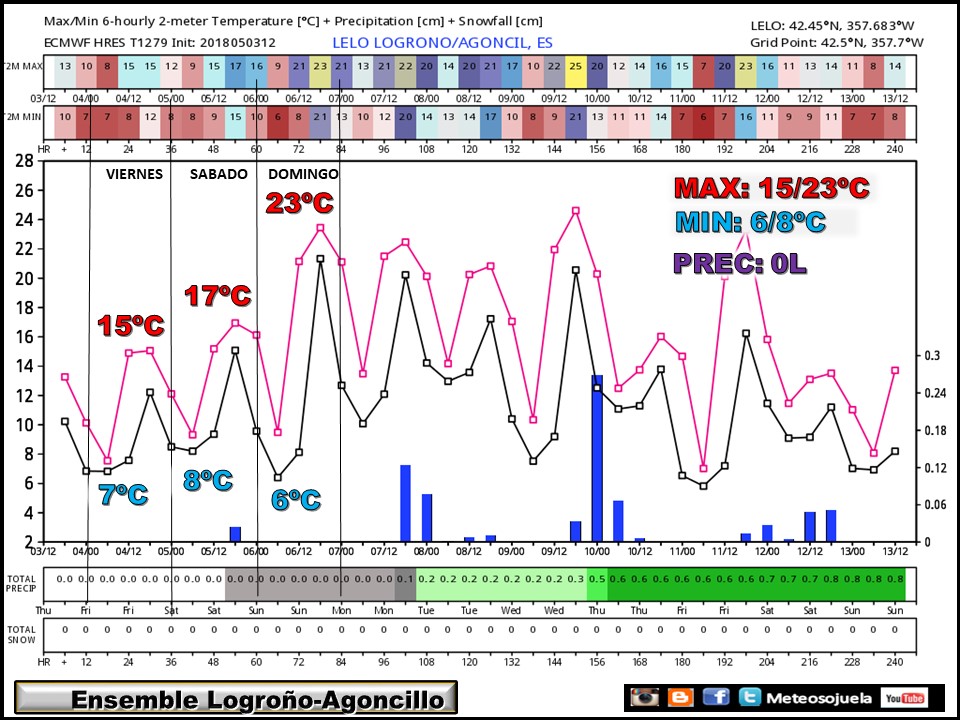Viewport: 960px width, 720px height.
Task: Click the purple PREC: 0L summary text
Action: tap(740, 263)
